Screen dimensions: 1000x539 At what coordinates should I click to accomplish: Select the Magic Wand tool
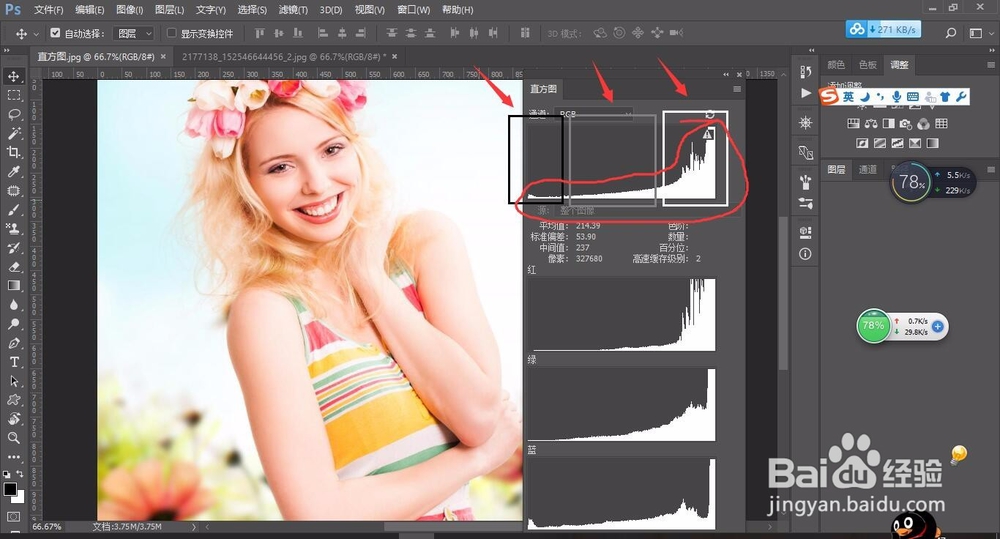pyautogui.click(x=13, y=133)
